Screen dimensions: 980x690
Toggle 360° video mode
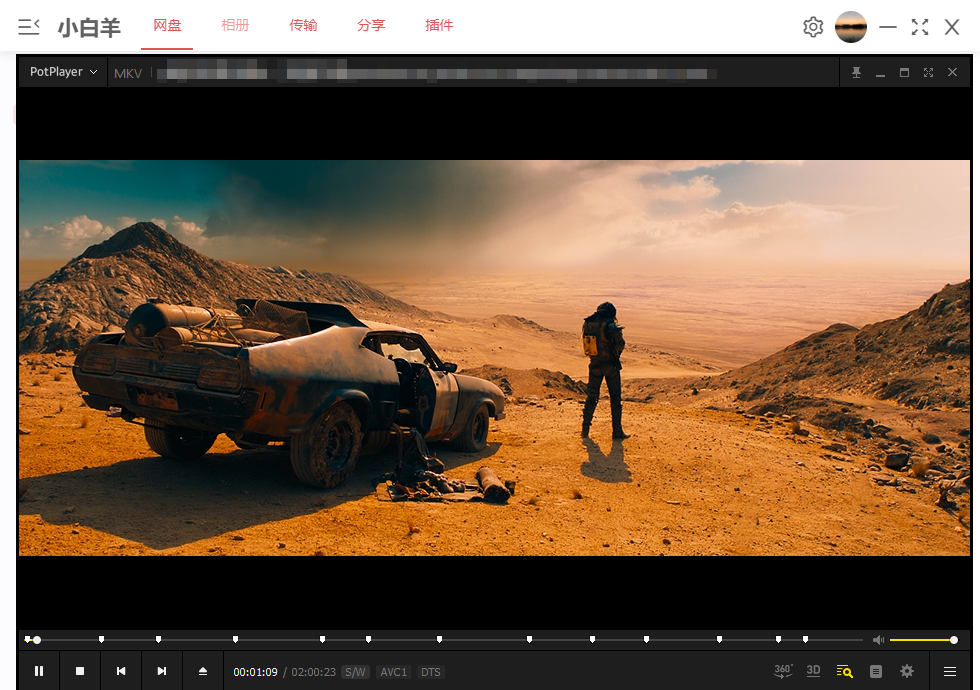783,671
